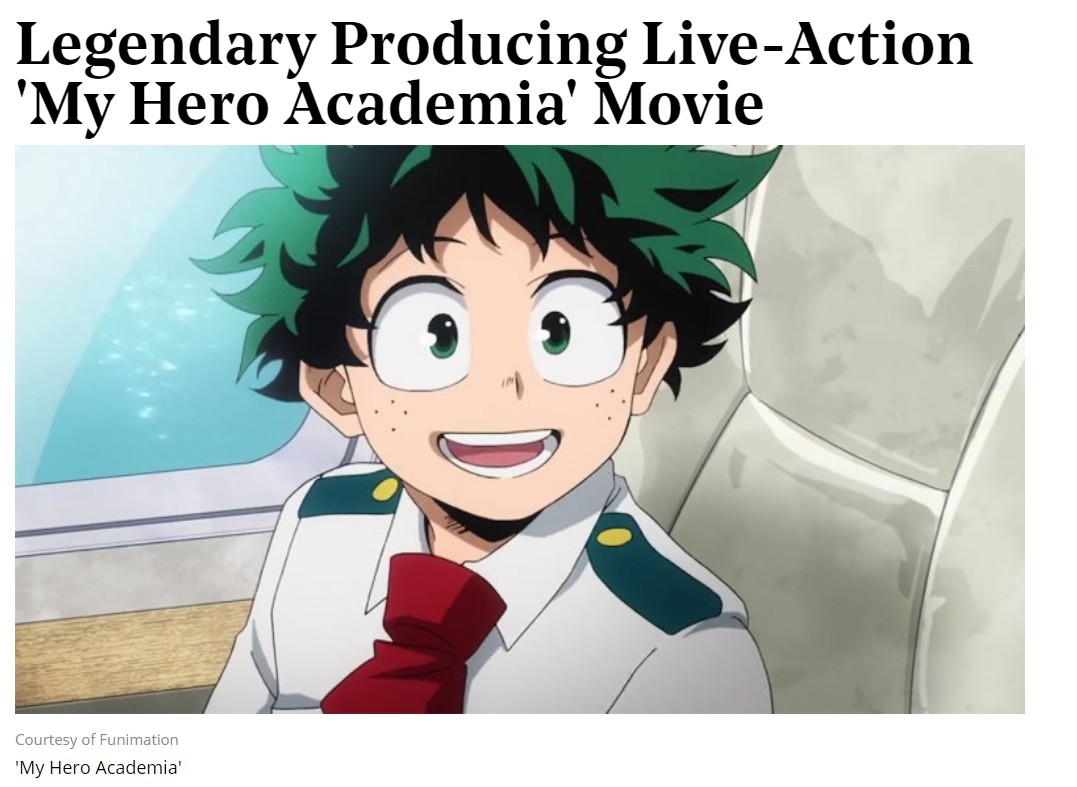Click the character's small nose

[x=512, y=383]
